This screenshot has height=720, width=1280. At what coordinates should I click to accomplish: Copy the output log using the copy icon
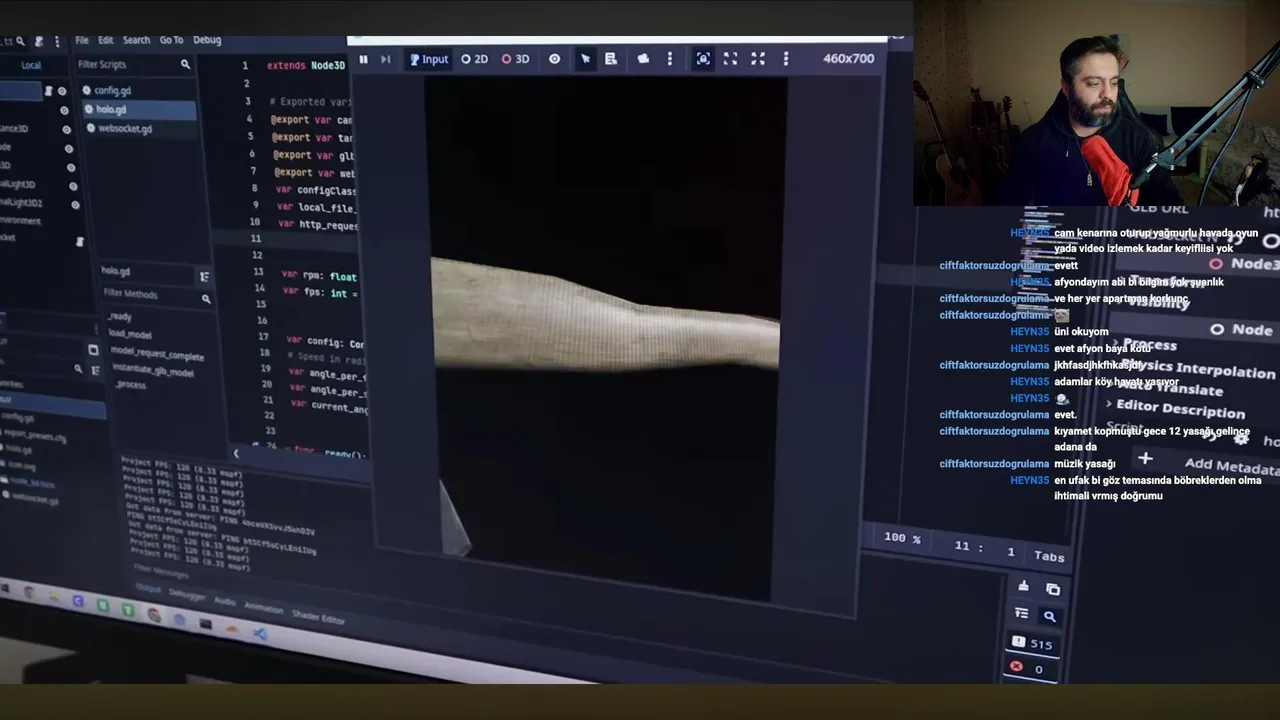(x=1052, y=589)
